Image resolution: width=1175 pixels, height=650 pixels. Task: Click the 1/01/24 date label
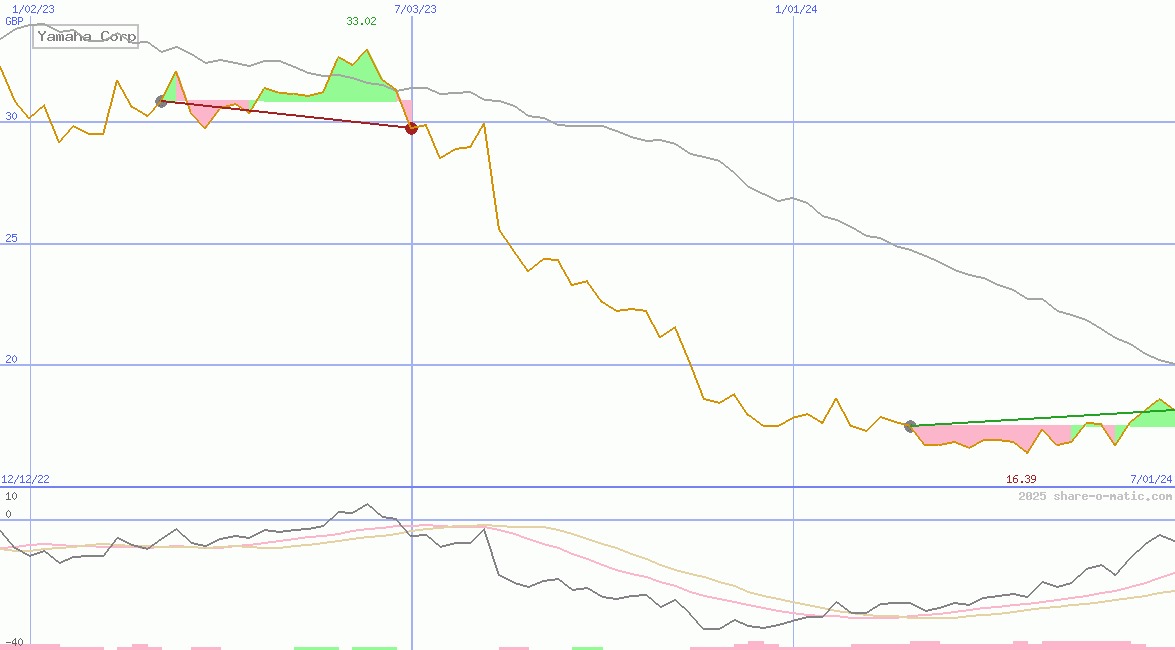[797, 9]
